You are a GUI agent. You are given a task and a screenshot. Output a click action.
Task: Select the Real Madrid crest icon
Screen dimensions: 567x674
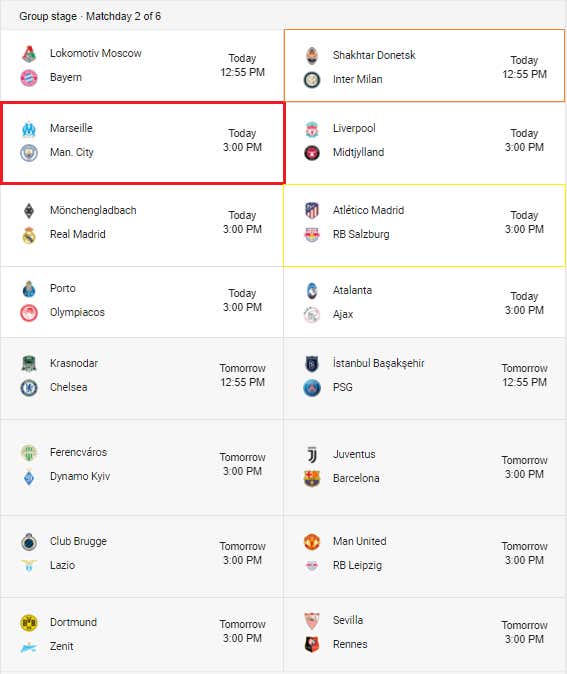point(29,235)
